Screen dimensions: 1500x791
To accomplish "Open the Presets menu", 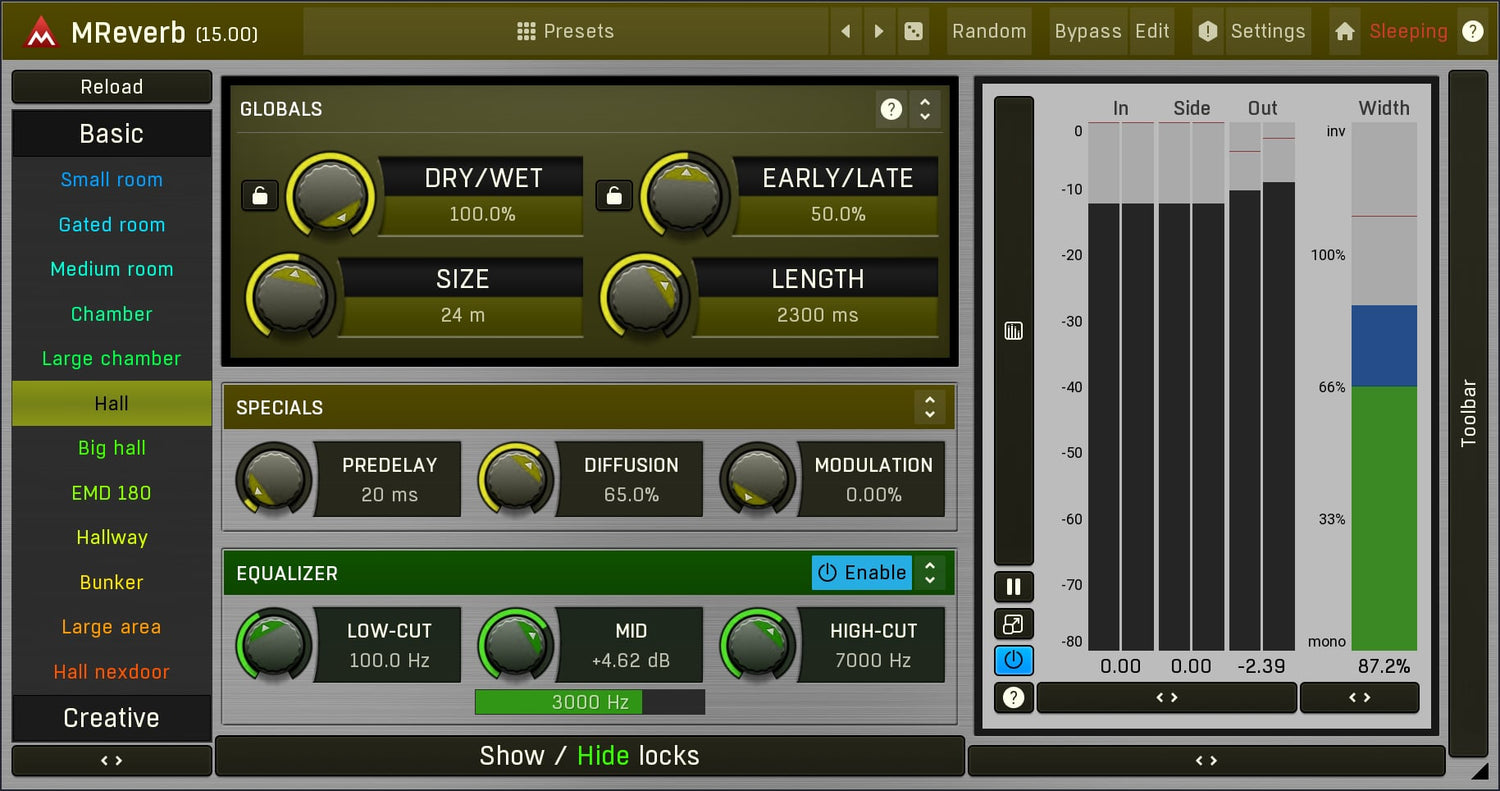I will point(566,32).
